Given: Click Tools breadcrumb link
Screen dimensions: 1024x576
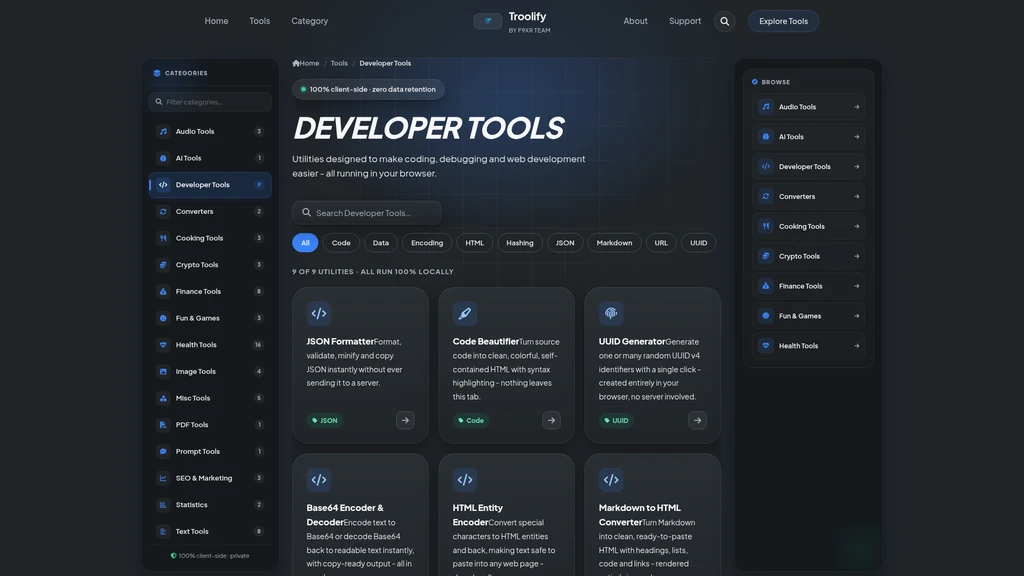Looking at the screenshot, I should tap(339, 63).
